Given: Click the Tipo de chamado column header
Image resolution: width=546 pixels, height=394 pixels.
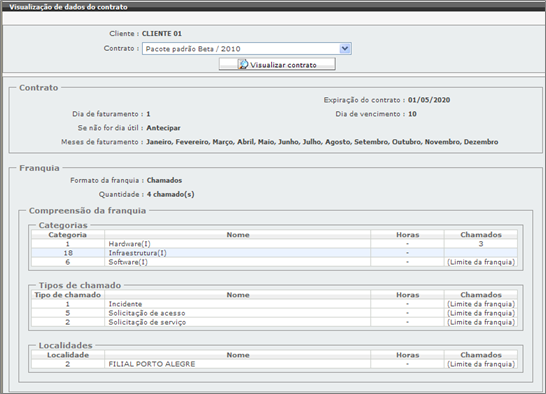Looking at the screenshot, I should pos(68,295).
